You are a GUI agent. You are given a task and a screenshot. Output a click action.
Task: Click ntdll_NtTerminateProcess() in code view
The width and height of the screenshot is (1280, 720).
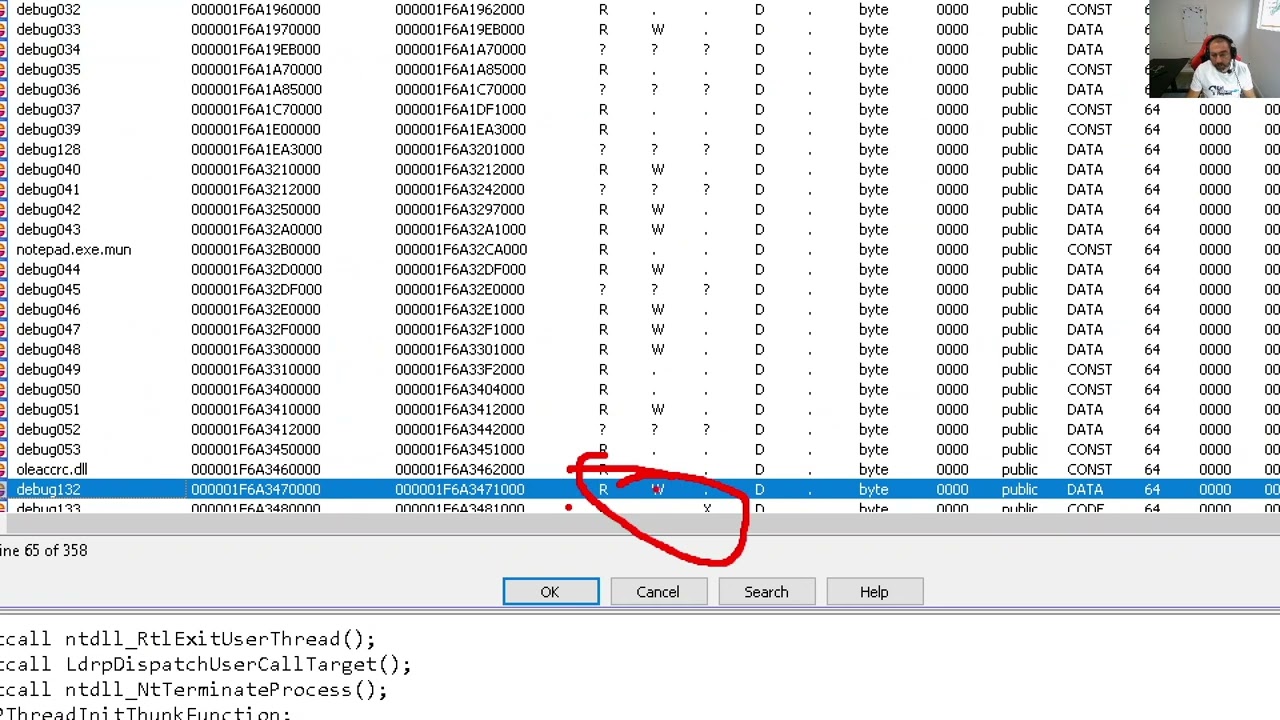coord(226,690)
